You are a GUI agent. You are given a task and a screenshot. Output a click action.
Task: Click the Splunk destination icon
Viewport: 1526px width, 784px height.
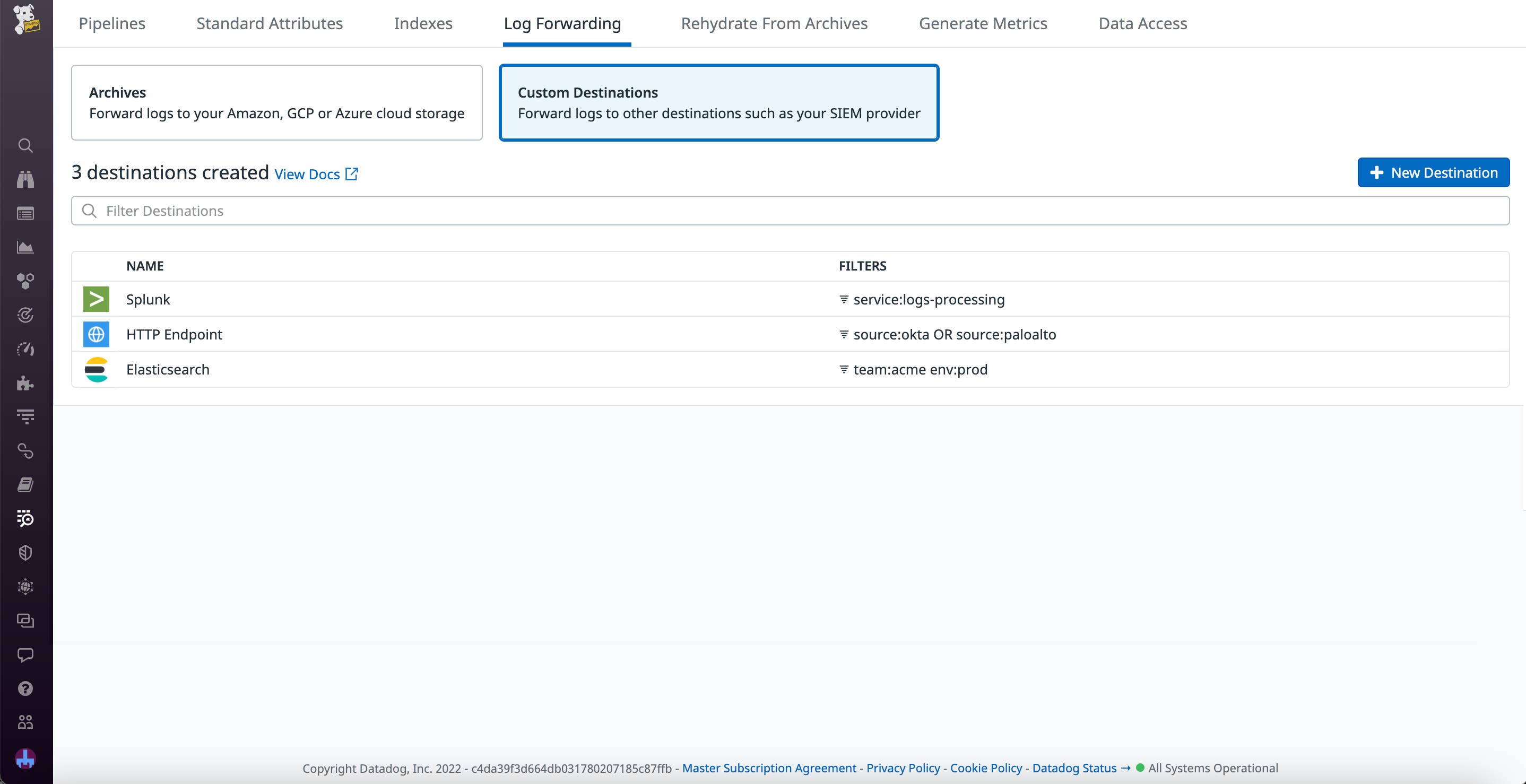click(x=96, y=299)
